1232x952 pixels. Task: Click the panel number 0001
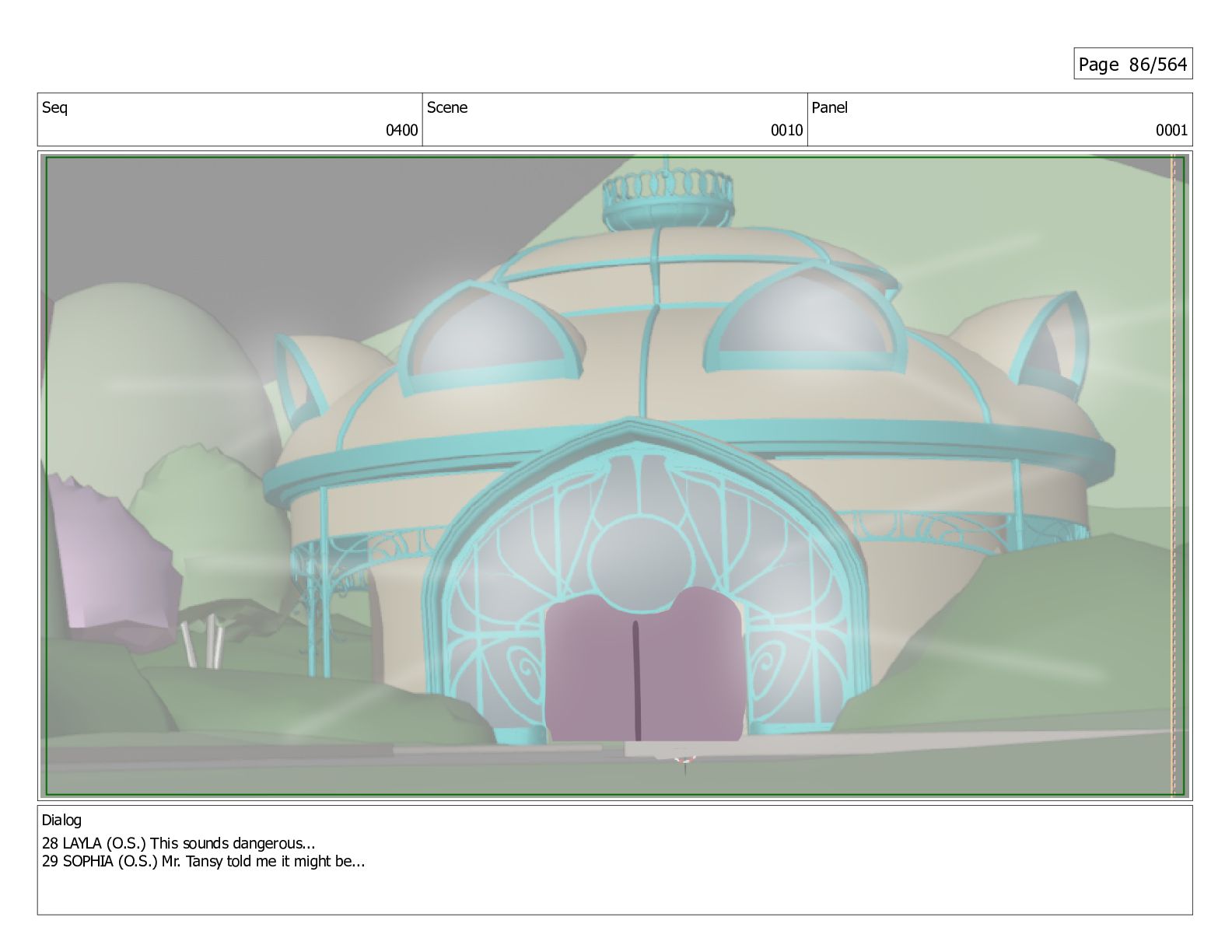pos(1171,130)
